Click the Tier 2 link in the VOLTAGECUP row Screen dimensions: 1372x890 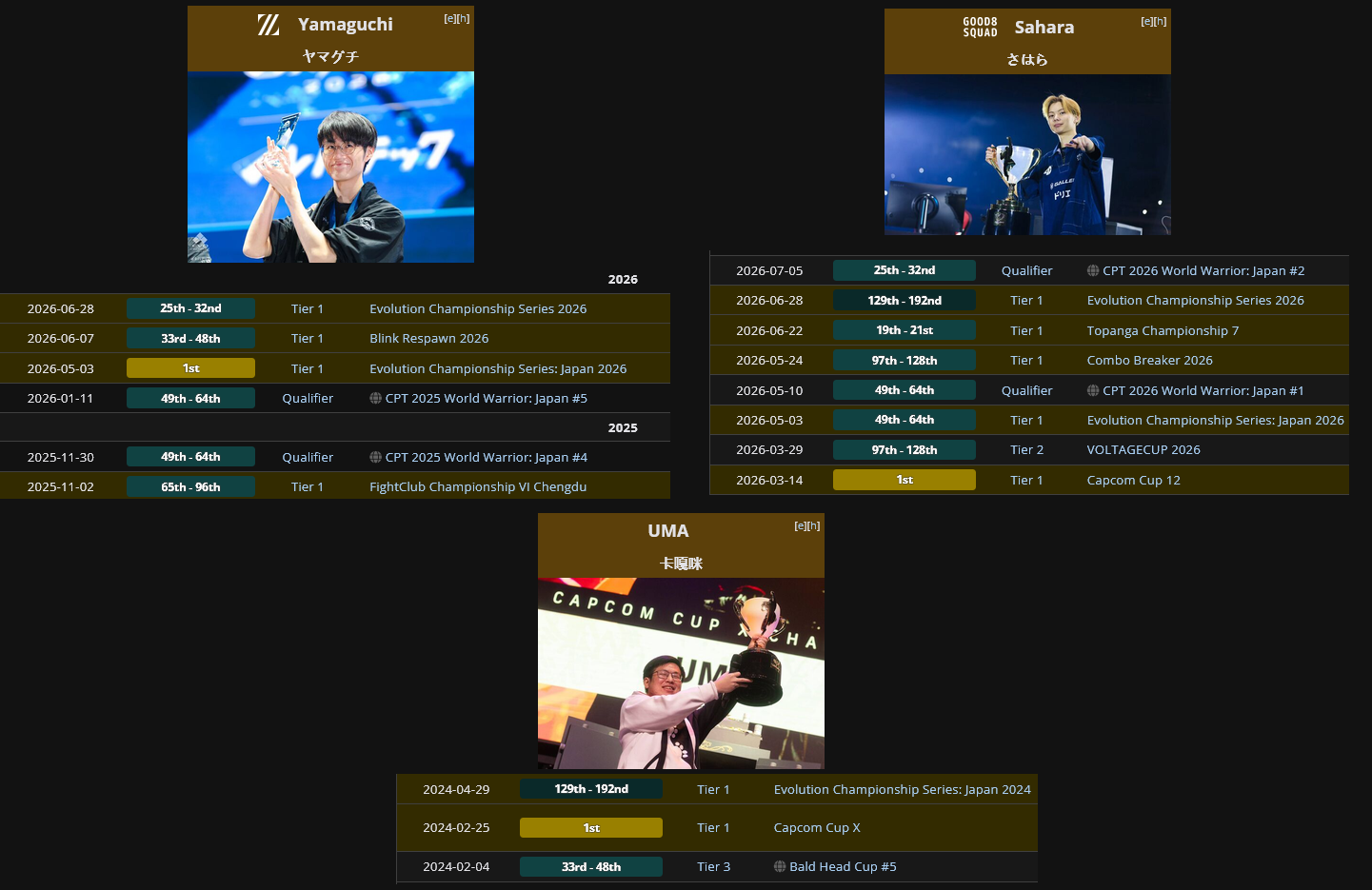point(1027,449)
